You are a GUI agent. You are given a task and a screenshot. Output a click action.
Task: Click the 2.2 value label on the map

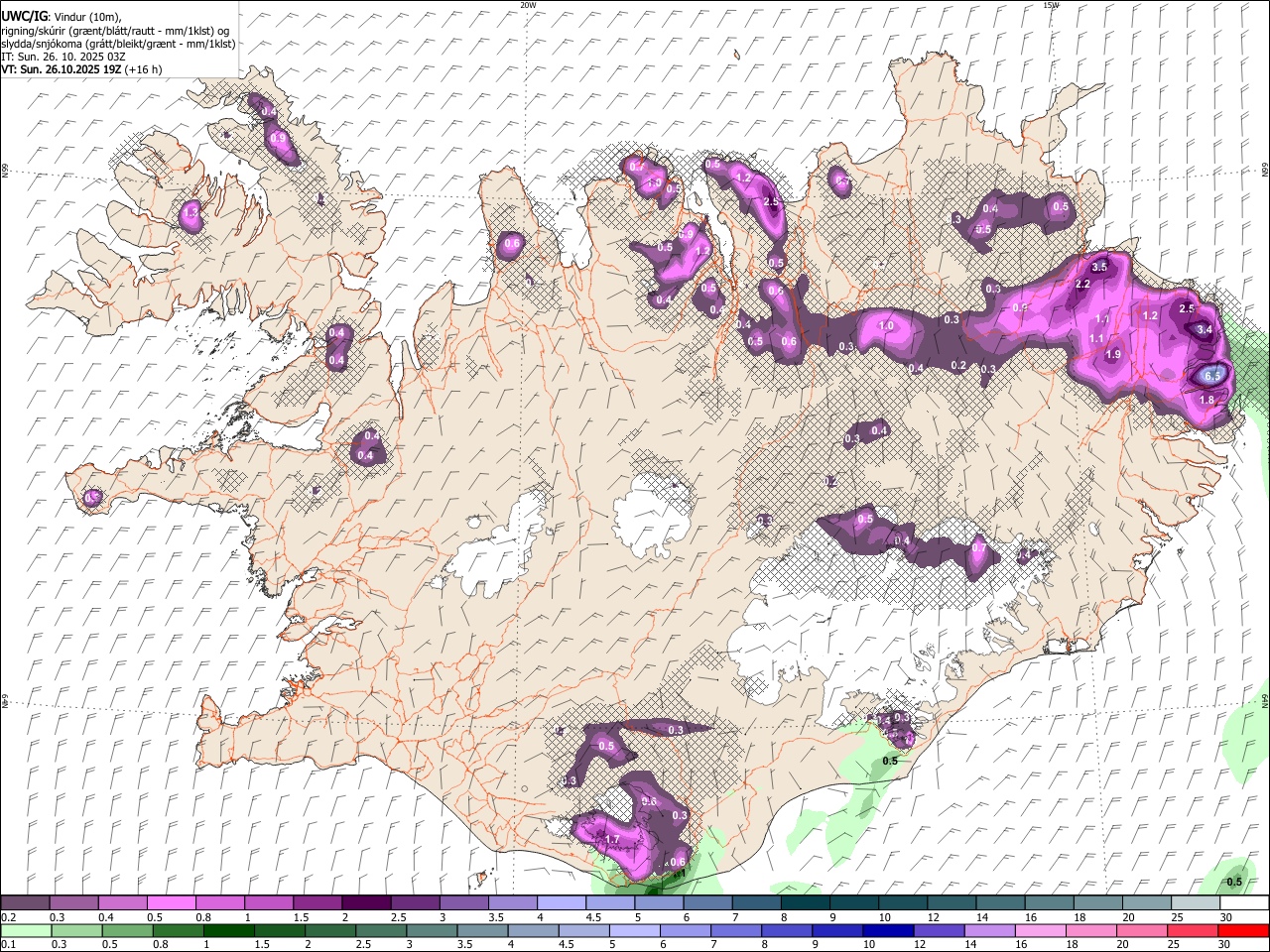[1082, 285]
